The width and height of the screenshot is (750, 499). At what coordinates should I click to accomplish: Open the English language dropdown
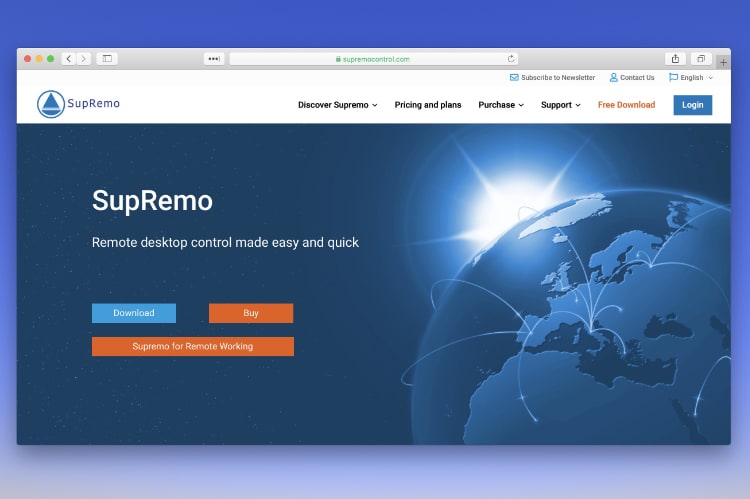pyautogui.click(x=691, y=78)
